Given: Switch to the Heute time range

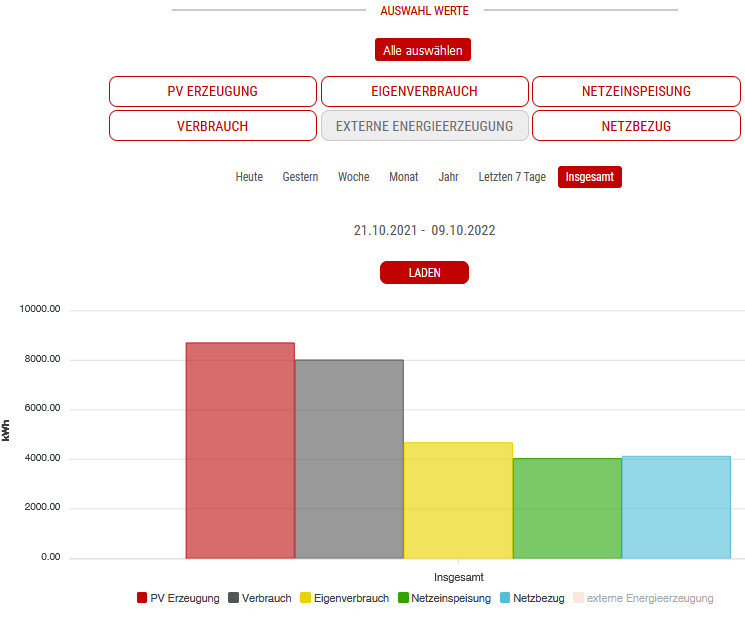Looking at the screenshot, I should (249, 177).
